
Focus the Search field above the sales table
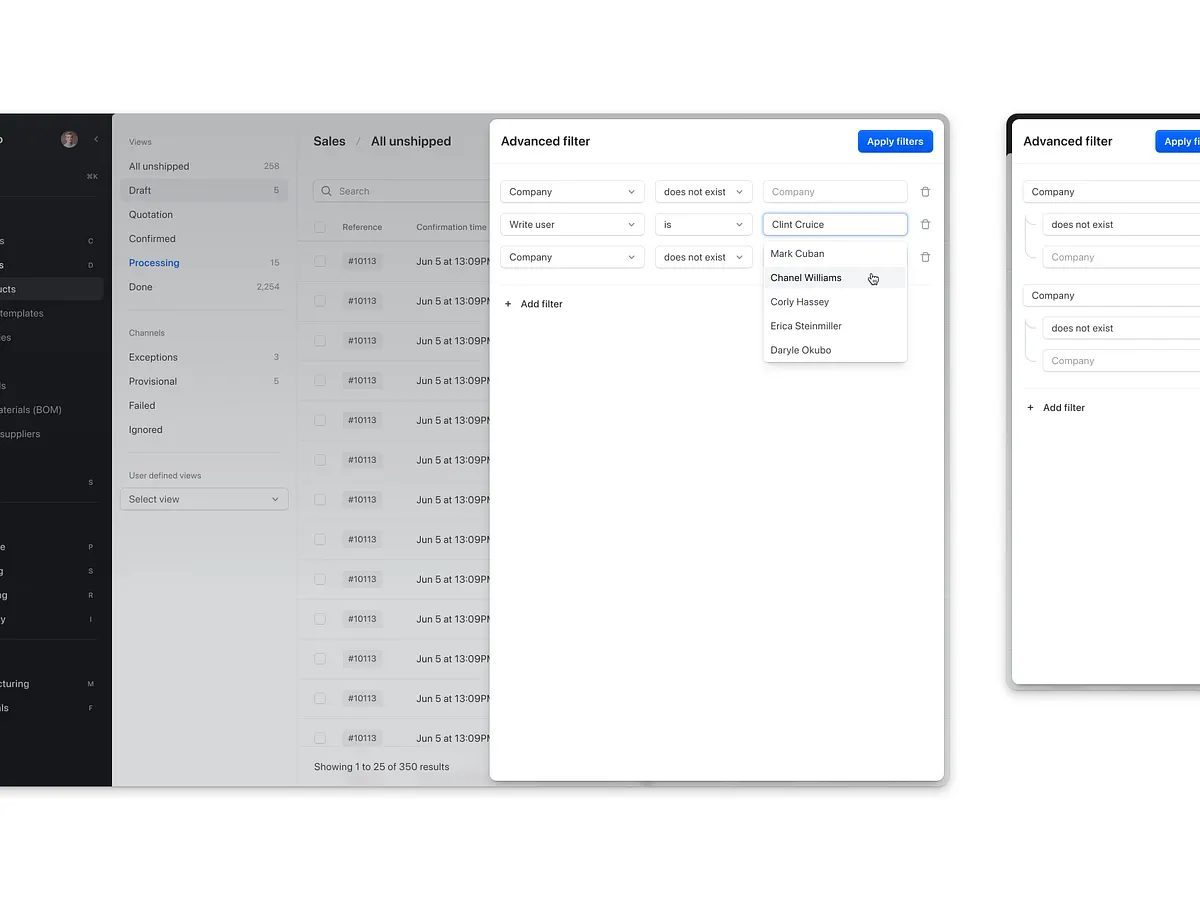tap(401, 191)
